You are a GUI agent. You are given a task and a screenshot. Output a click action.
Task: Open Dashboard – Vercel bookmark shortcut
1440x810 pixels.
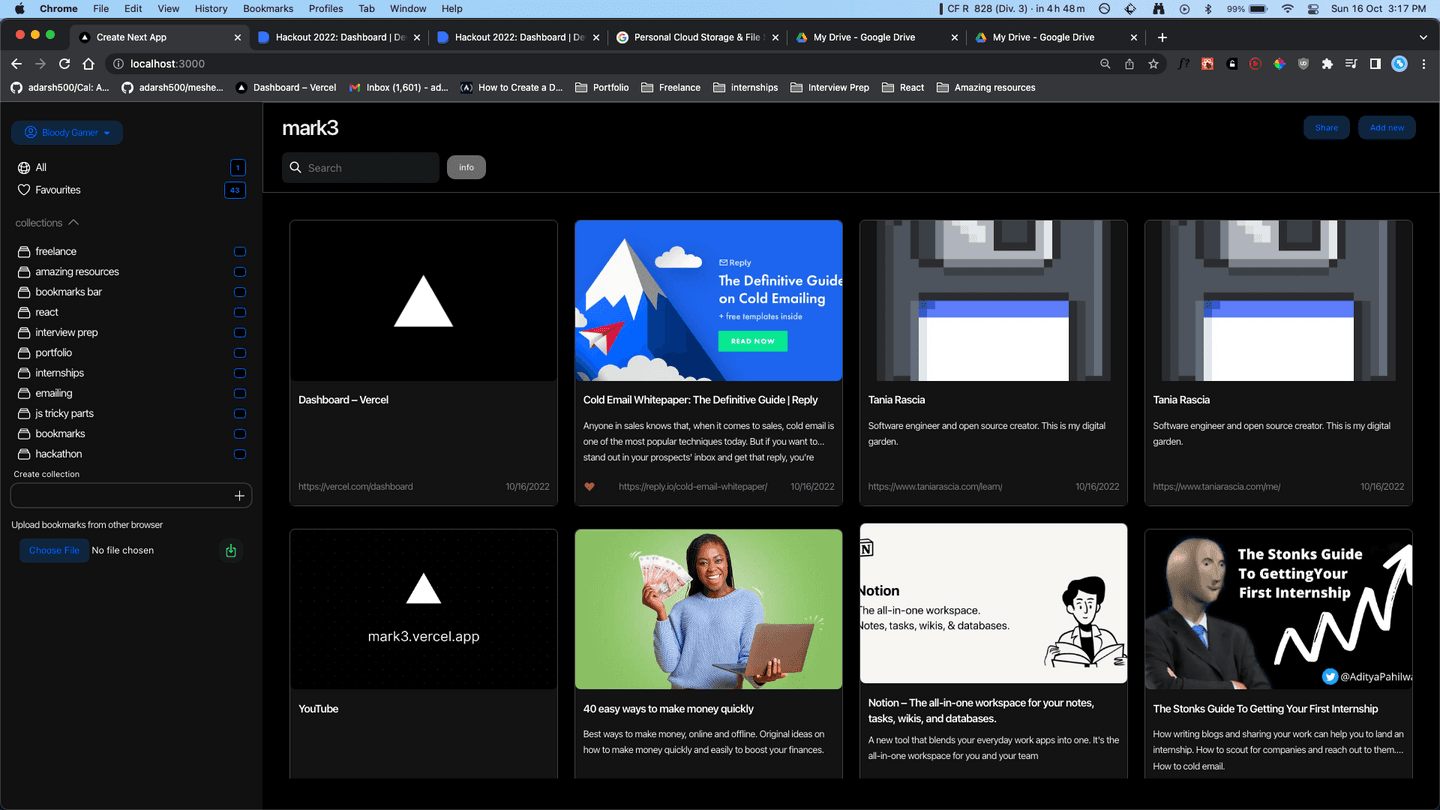coord(286,87)
